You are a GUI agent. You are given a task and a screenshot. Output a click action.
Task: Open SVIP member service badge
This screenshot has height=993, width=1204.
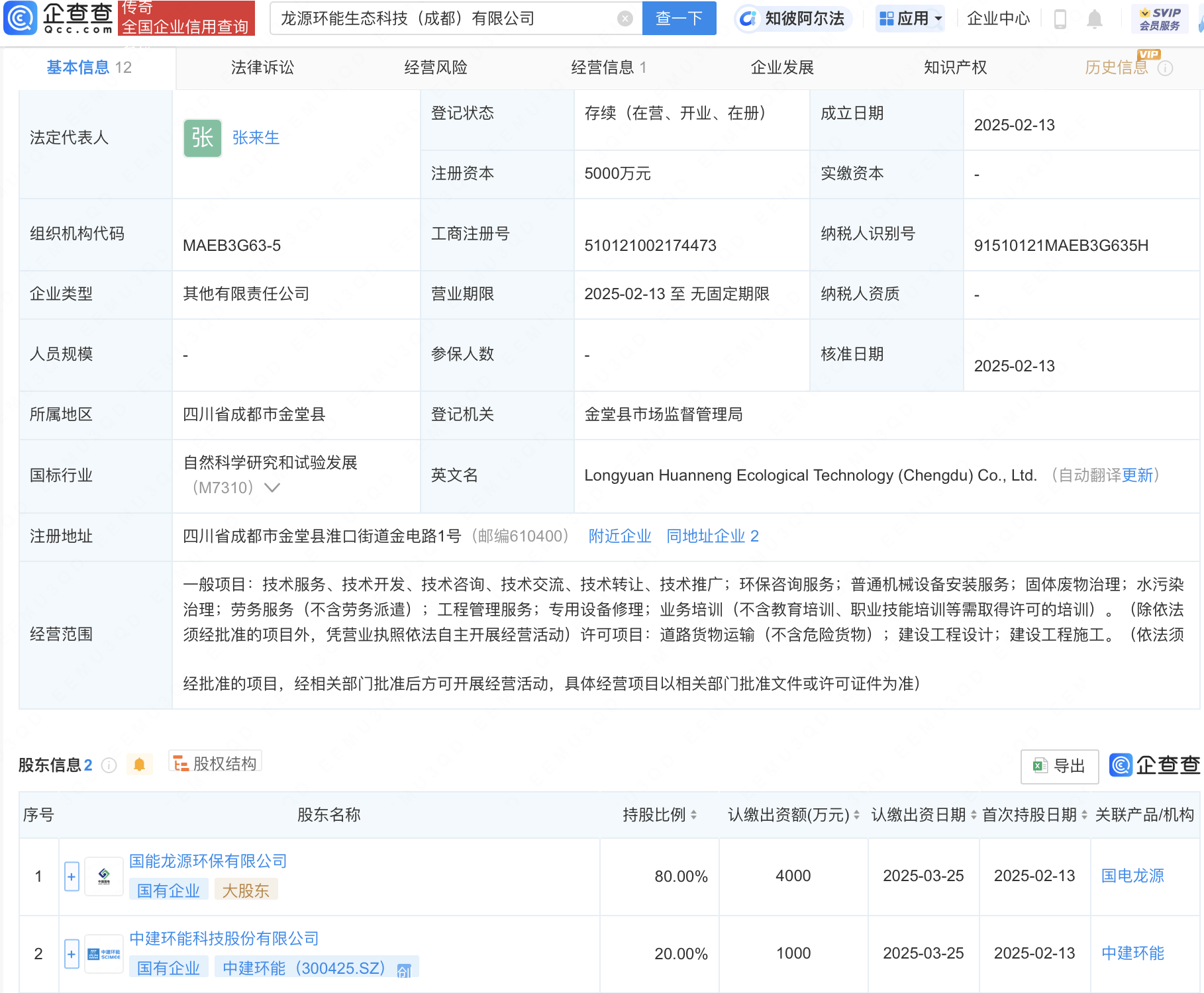pos(1160,19)
